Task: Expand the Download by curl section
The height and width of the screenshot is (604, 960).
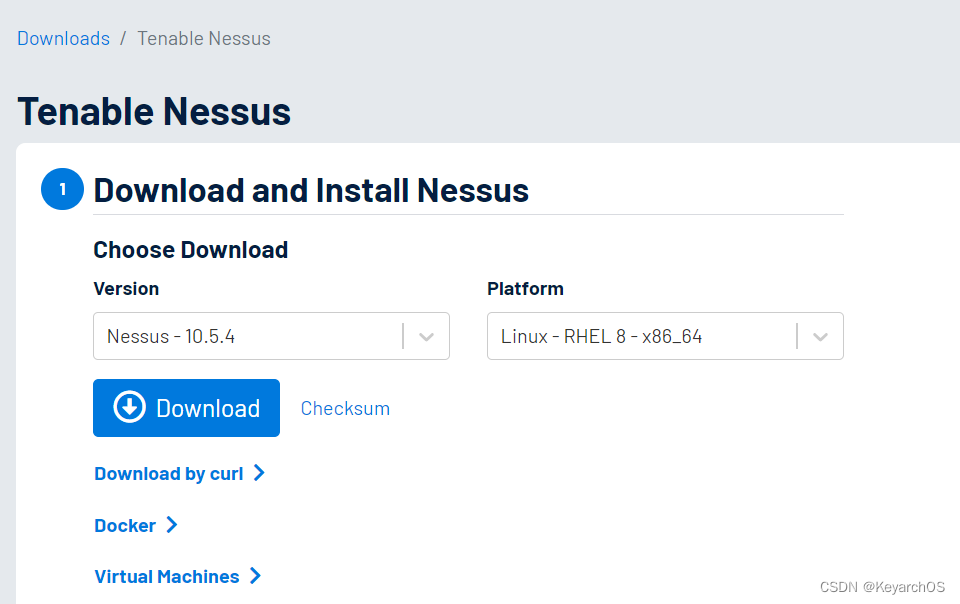Action: click(x=168, y=473)
